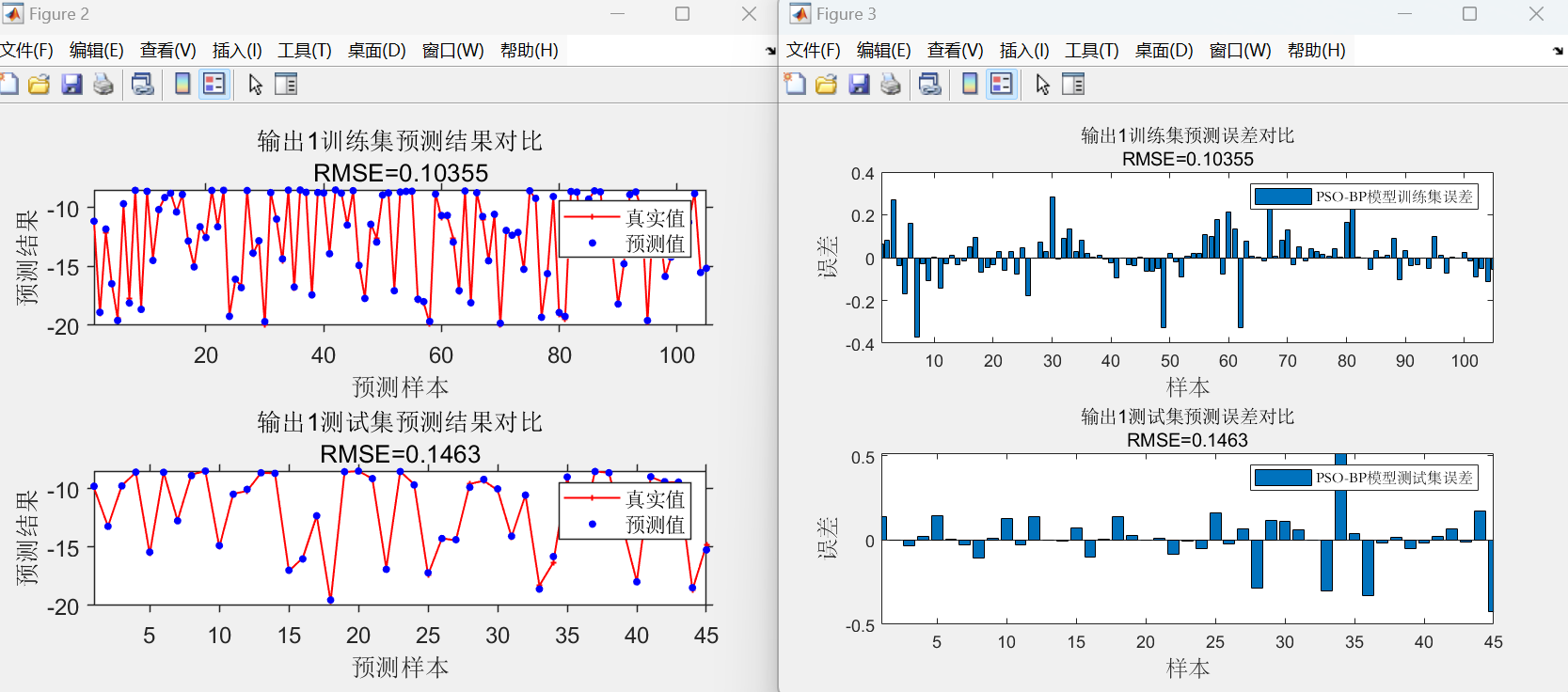Click blue swatch in PSO-BP模型测试集误差 legend

(1283, 478)
